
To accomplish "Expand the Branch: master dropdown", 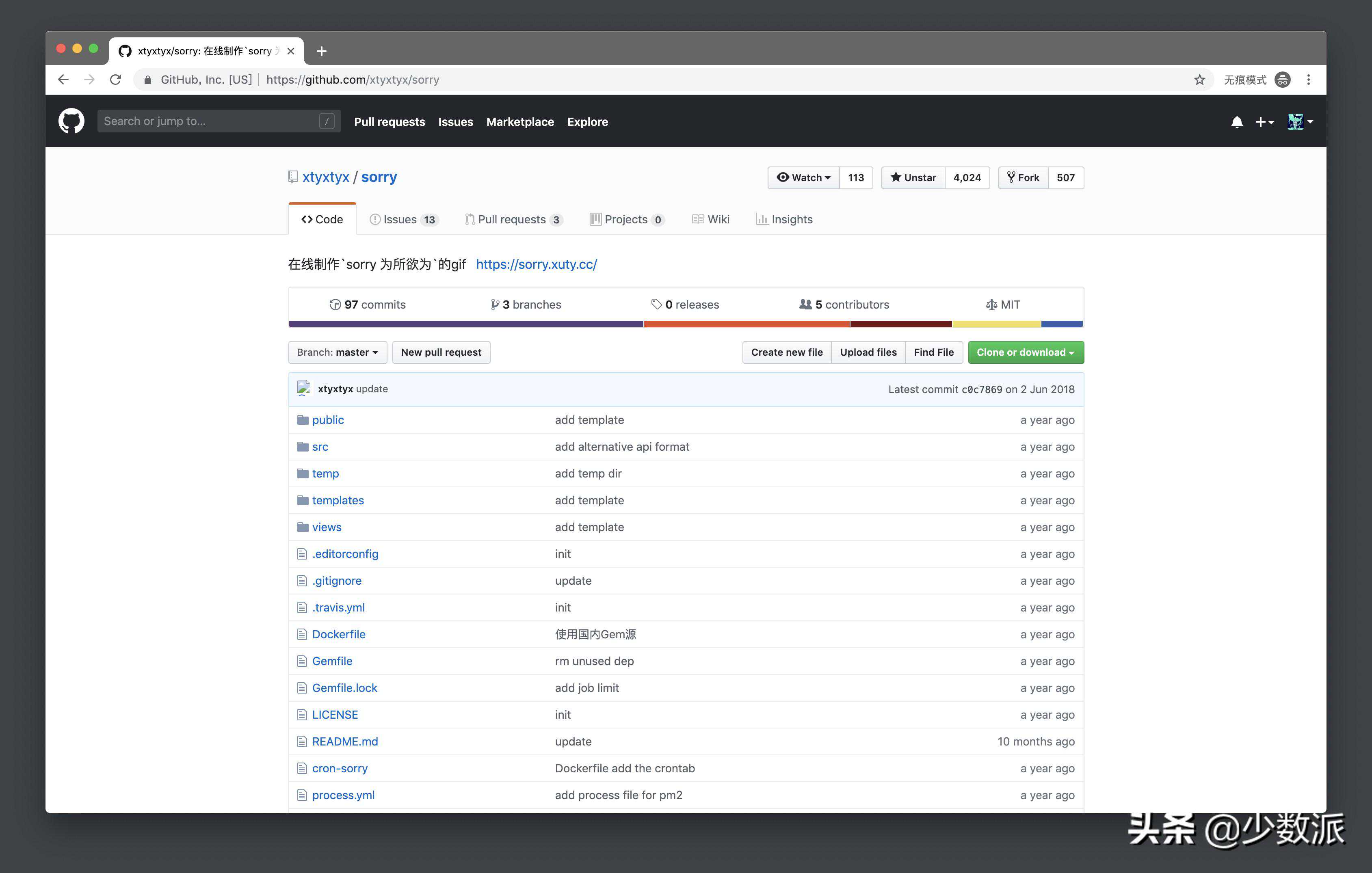I will [337, 352].
